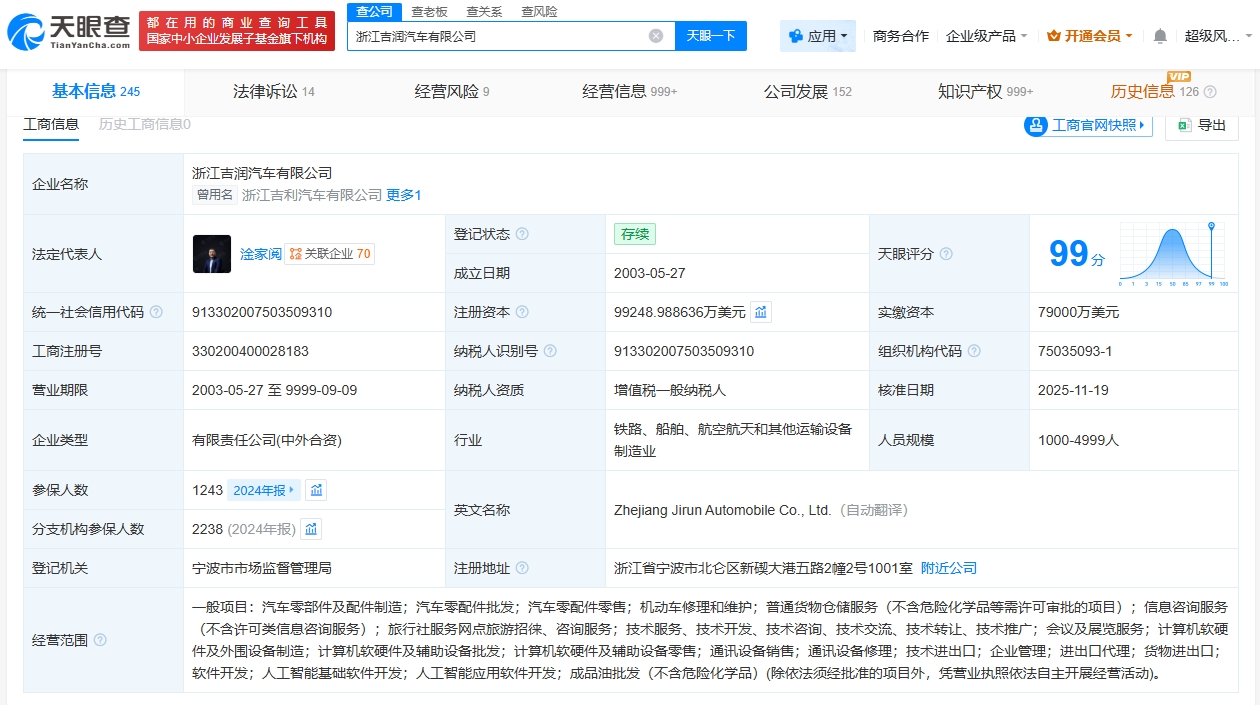1260x705 pixels.
Task: Select the 查老板 search mode
Action: pyautogui.click(x=429, y=12)
